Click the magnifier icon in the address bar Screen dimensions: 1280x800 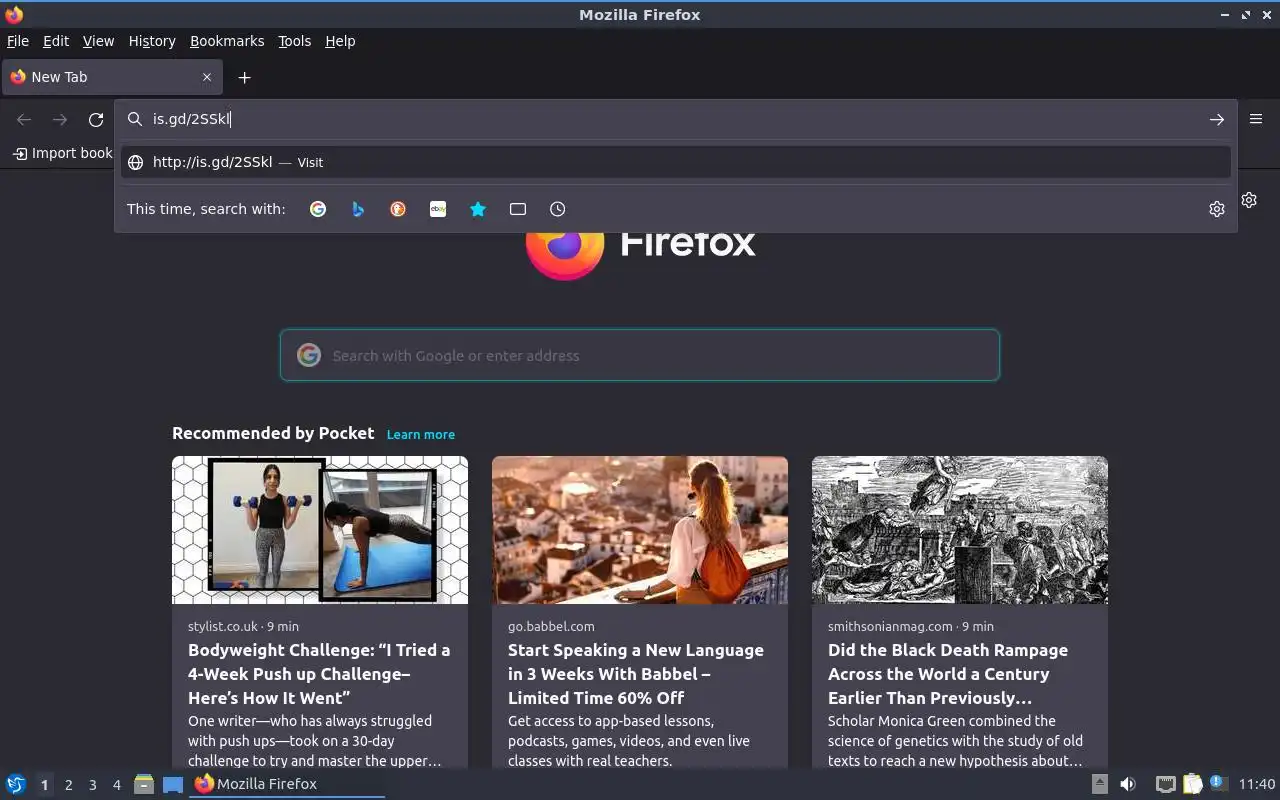click(x=135, y=119)
